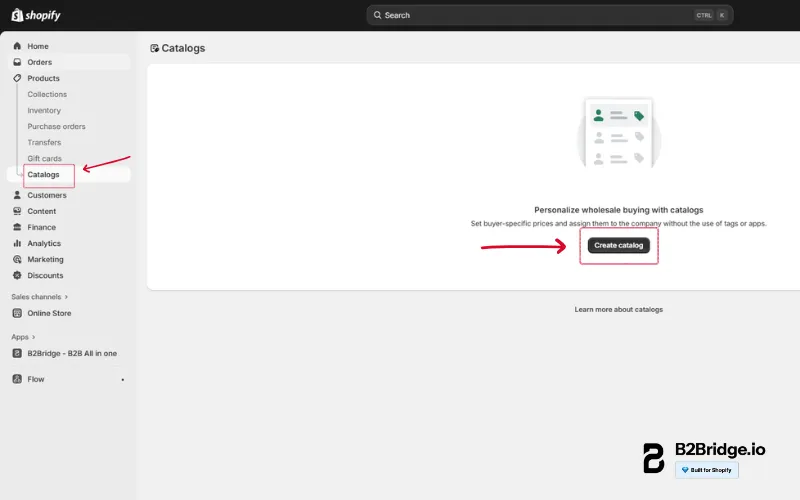Open Transfers submenu item
The image size is (800, 500).
pos(44,142)
